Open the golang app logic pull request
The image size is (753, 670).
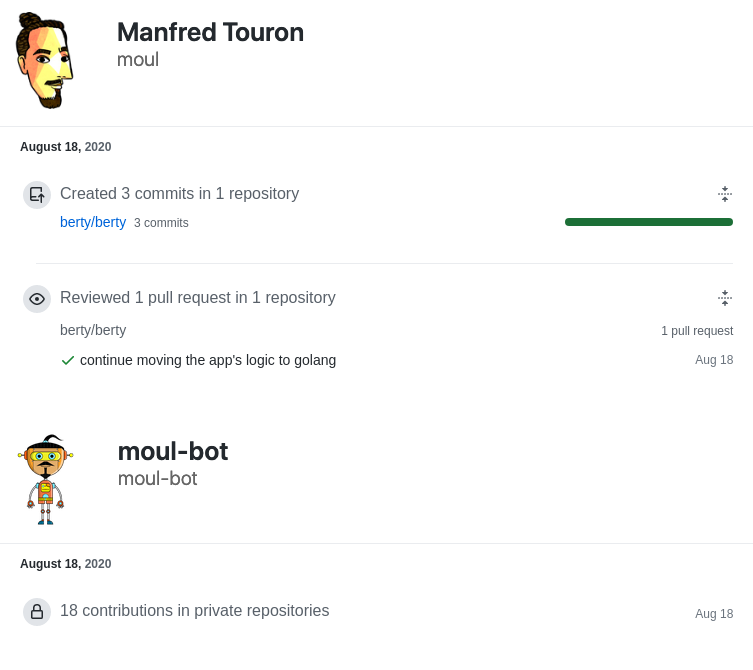click(x=208, y=360)
